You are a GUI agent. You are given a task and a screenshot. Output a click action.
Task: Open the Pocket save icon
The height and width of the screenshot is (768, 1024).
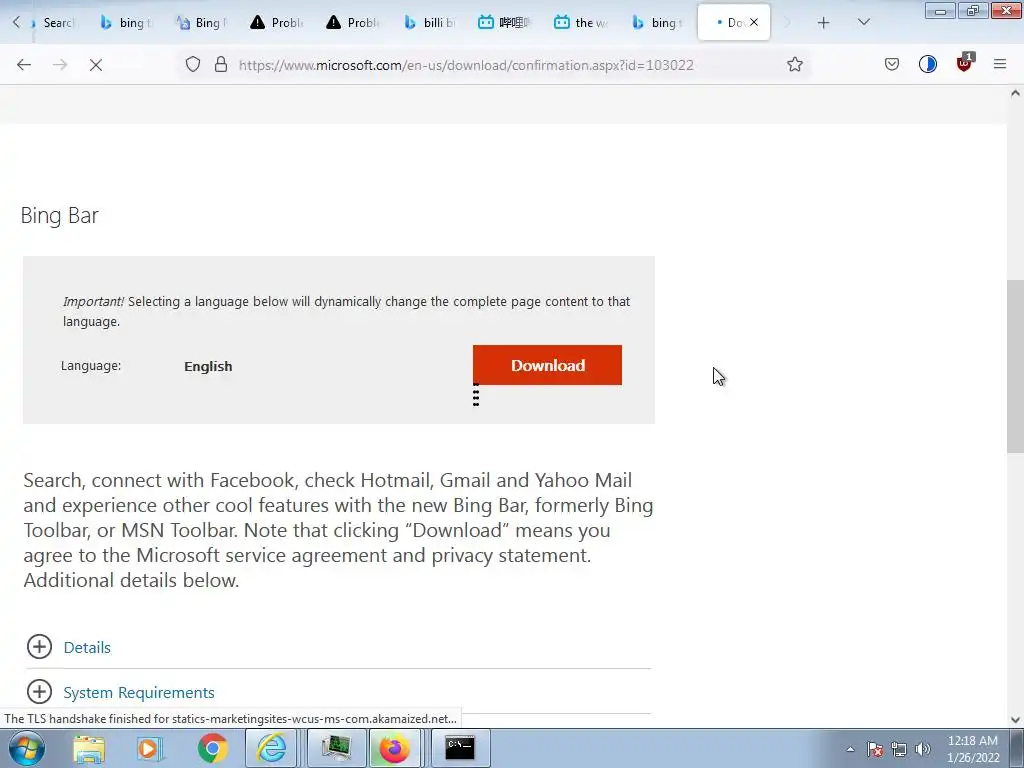click(x=892, y=64)
